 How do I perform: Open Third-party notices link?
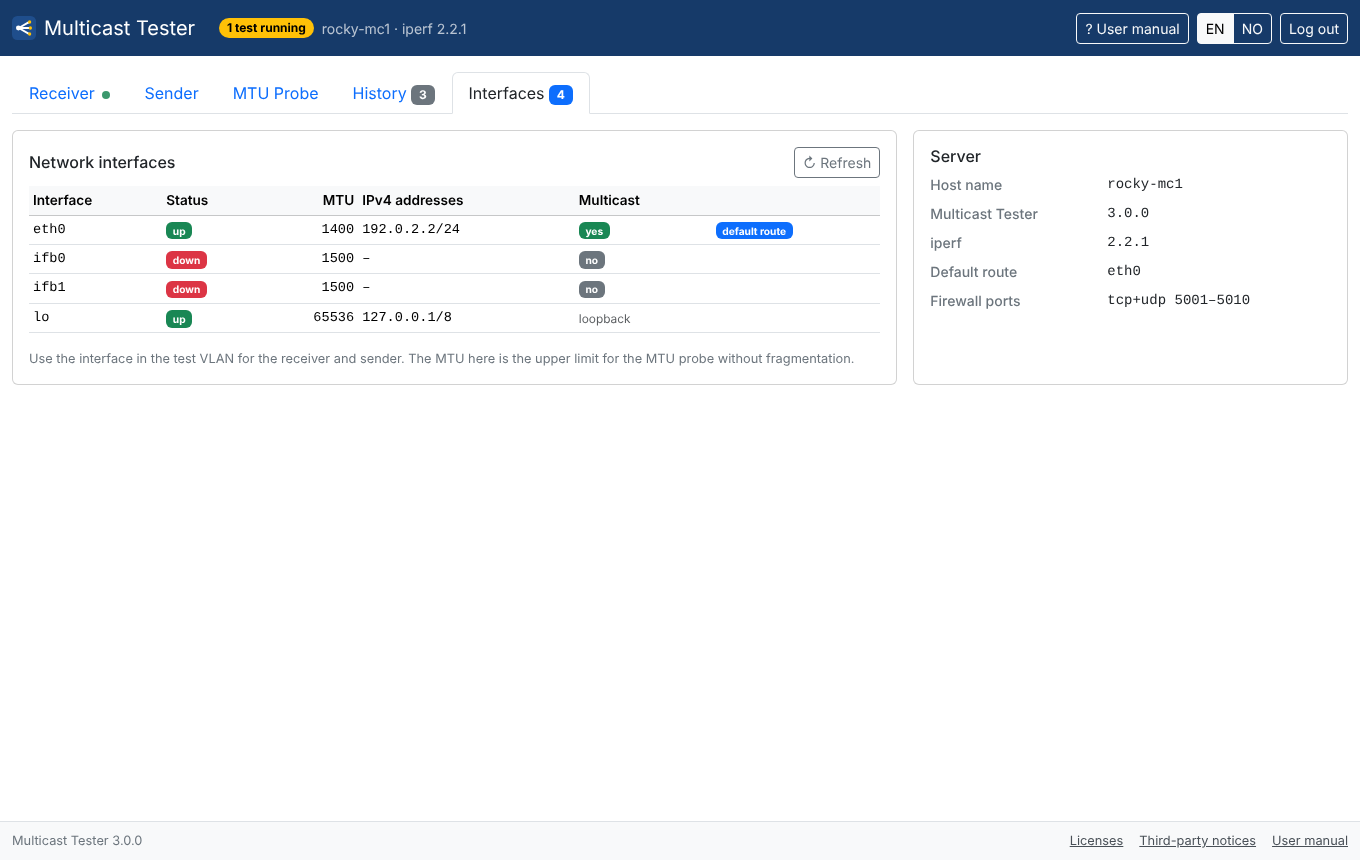pos(1198,841)
